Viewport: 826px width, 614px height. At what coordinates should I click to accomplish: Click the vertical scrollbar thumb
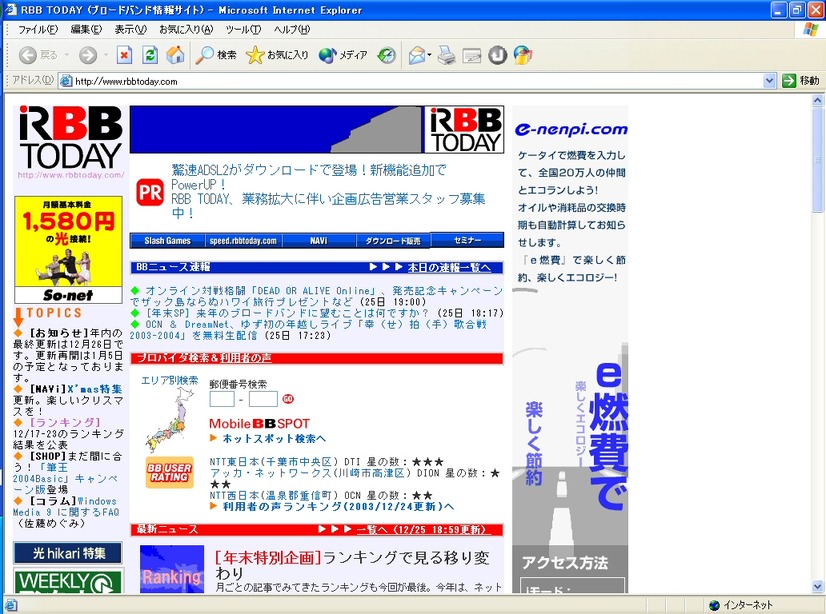[817, 159]
